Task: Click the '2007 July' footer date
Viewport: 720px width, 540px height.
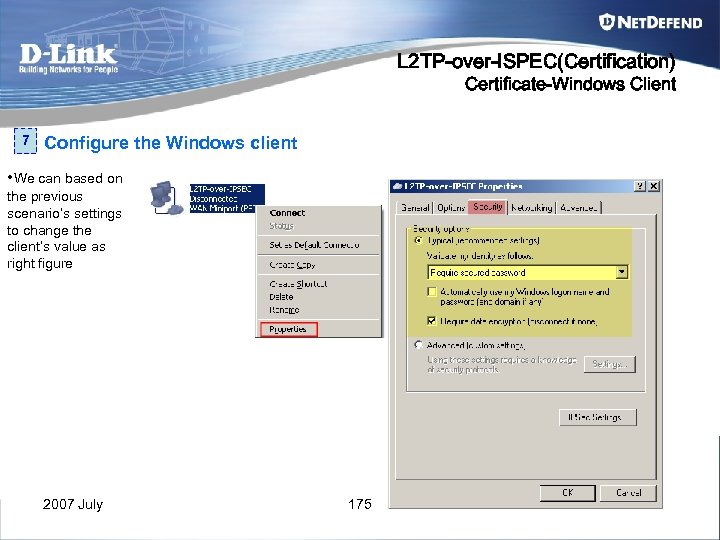Action: click(x=73, y=504)
